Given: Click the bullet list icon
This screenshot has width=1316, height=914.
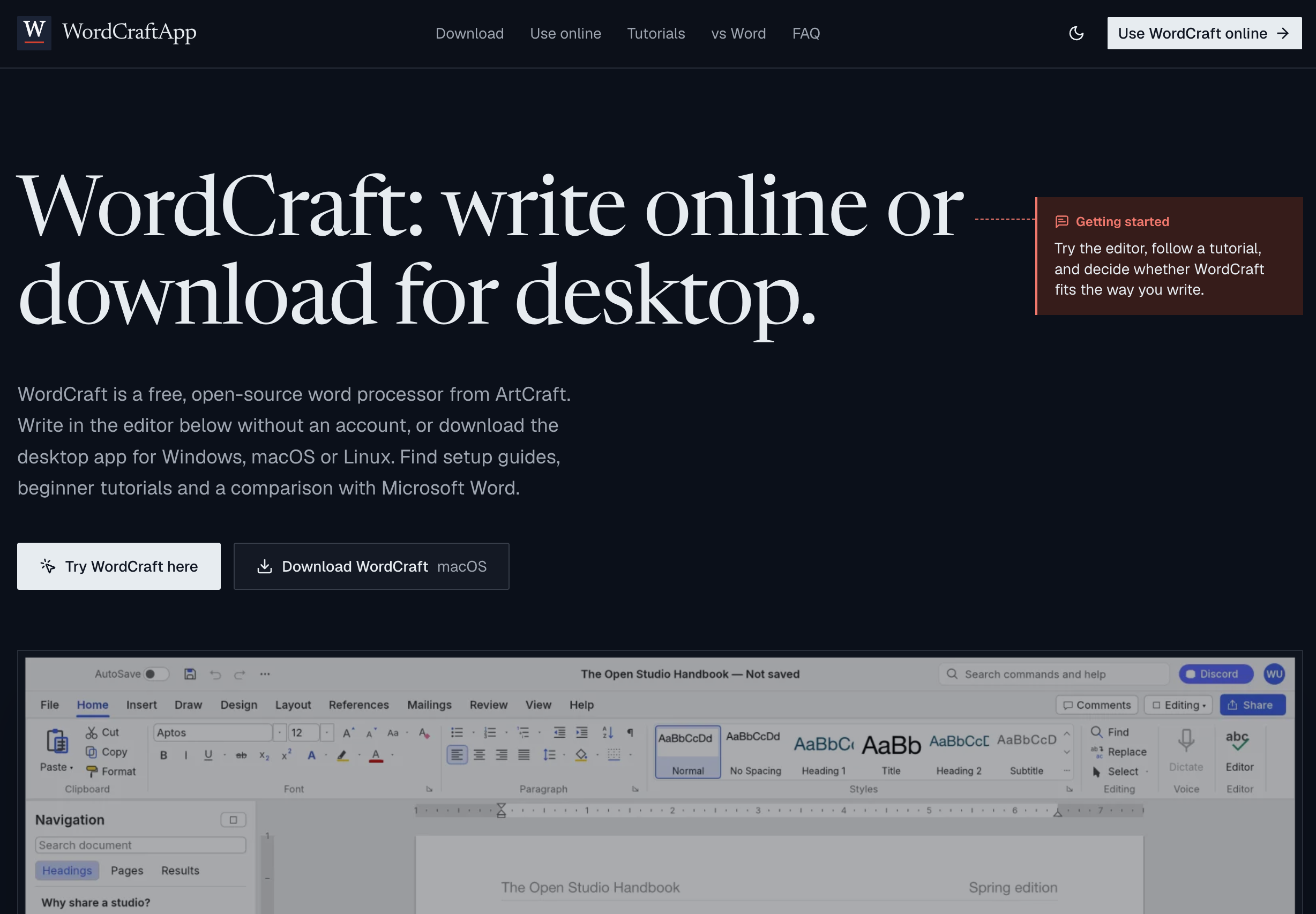Looking at the screenshot, I should (x=457, y=732).
